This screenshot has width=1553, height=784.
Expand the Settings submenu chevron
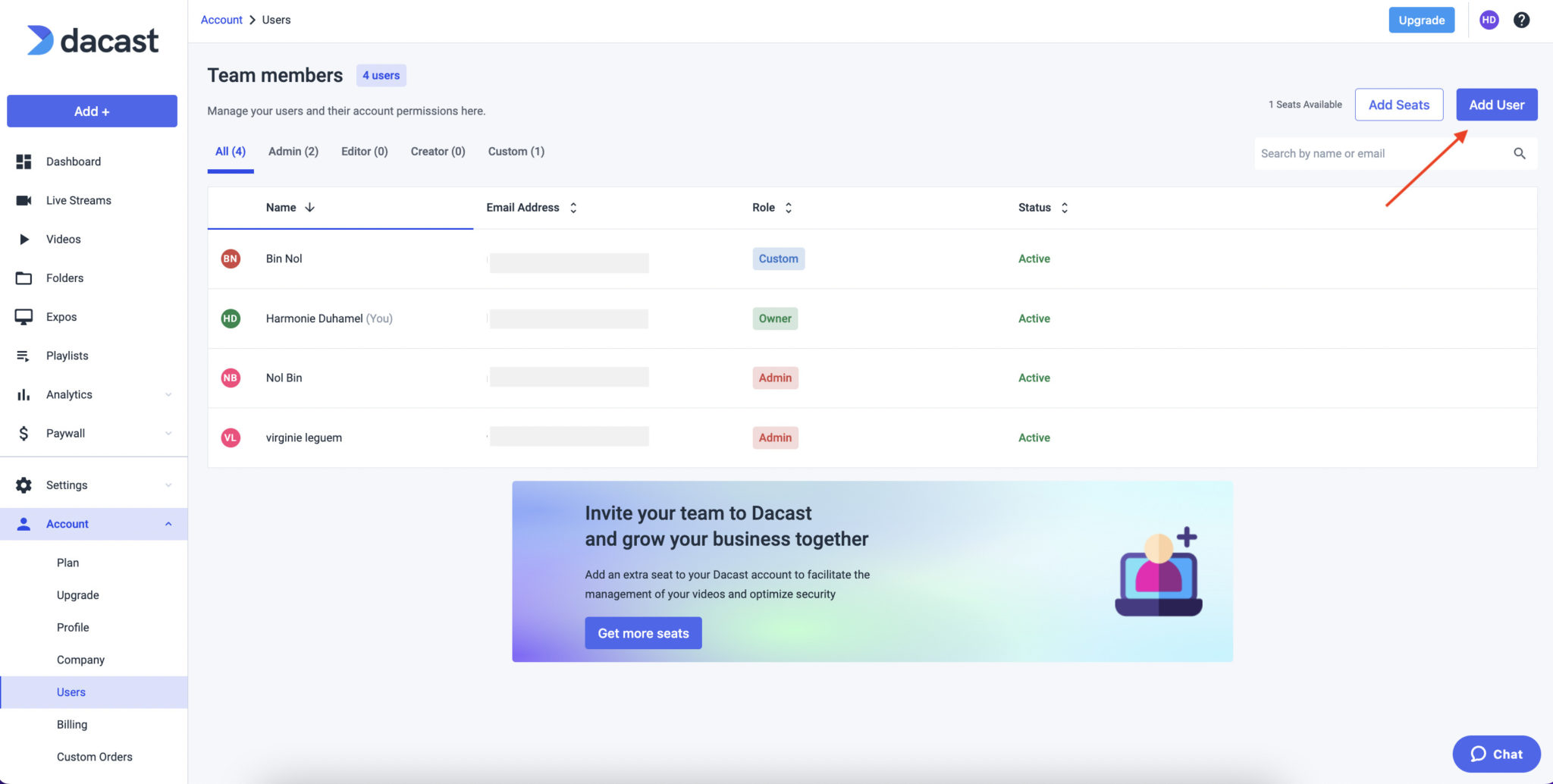[168, 485]
